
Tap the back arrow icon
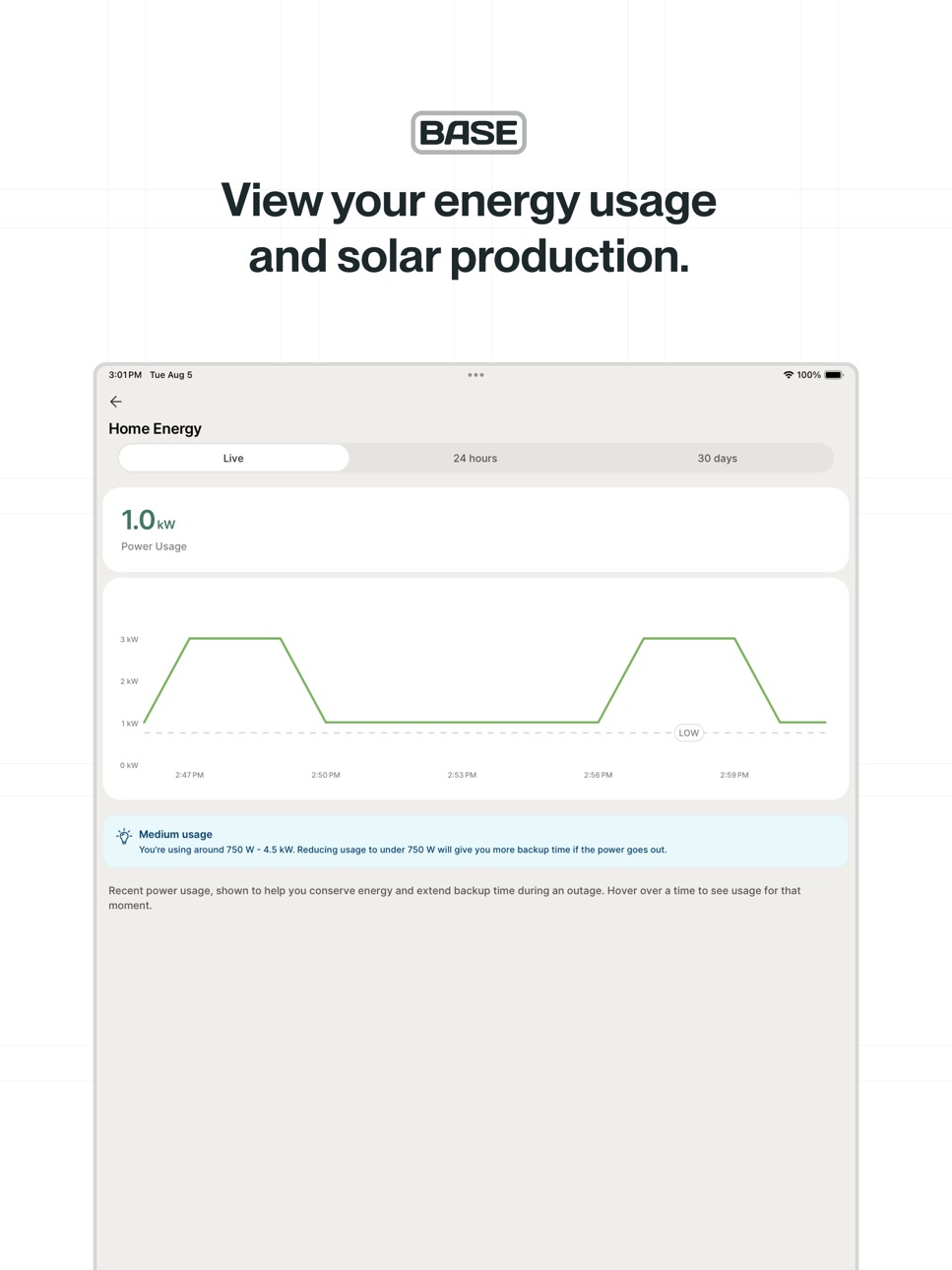116,402
